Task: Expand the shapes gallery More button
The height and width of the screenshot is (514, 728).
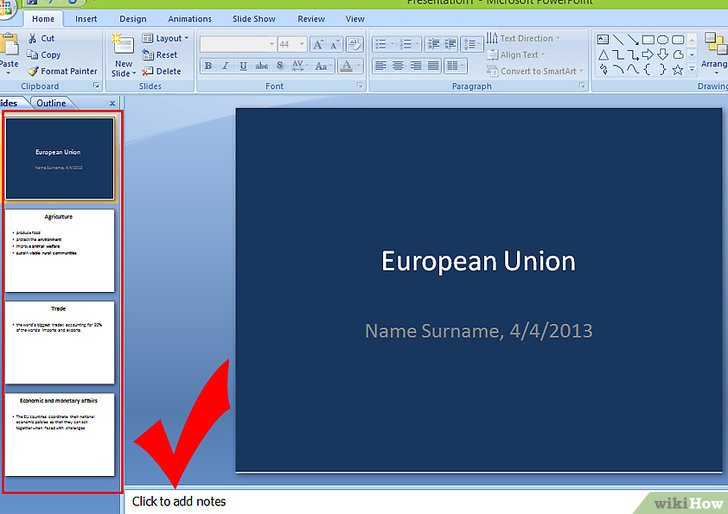Action: (x=692, y=69)
